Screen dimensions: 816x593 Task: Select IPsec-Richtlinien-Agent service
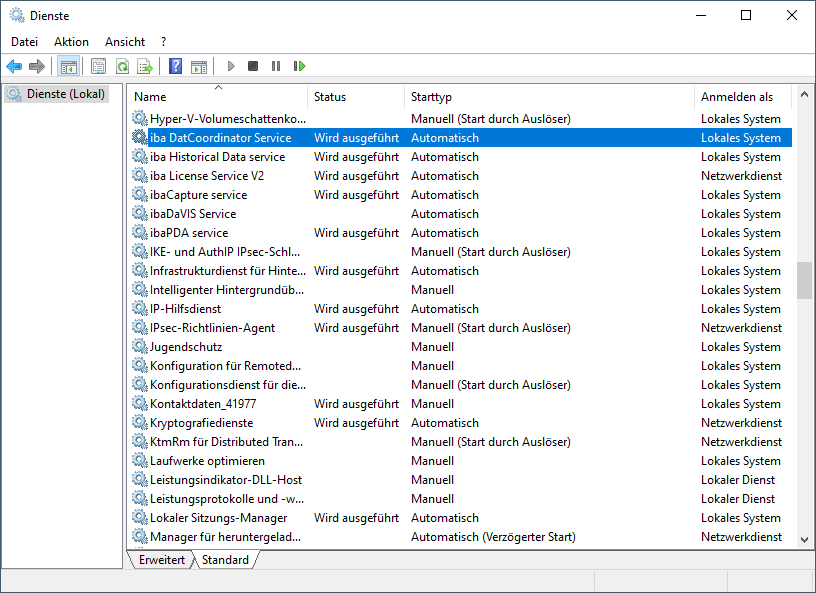point(461,327)
